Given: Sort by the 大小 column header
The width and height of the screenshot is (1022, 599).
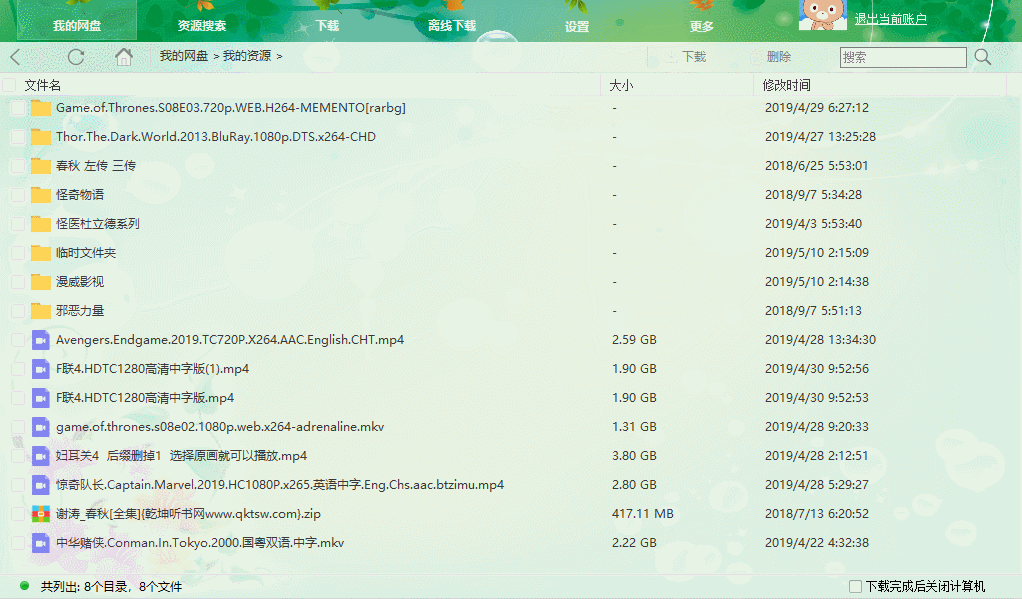Looking at the screenshot, I should coord(621,85).
